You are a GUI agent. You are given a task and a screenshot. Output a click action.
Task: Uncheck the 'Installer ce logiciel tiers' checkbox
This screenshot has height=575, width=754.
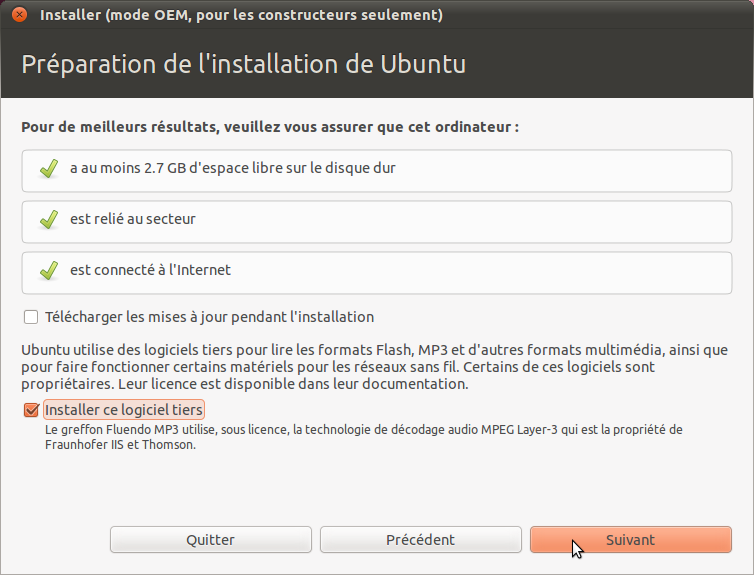[31, 410]
